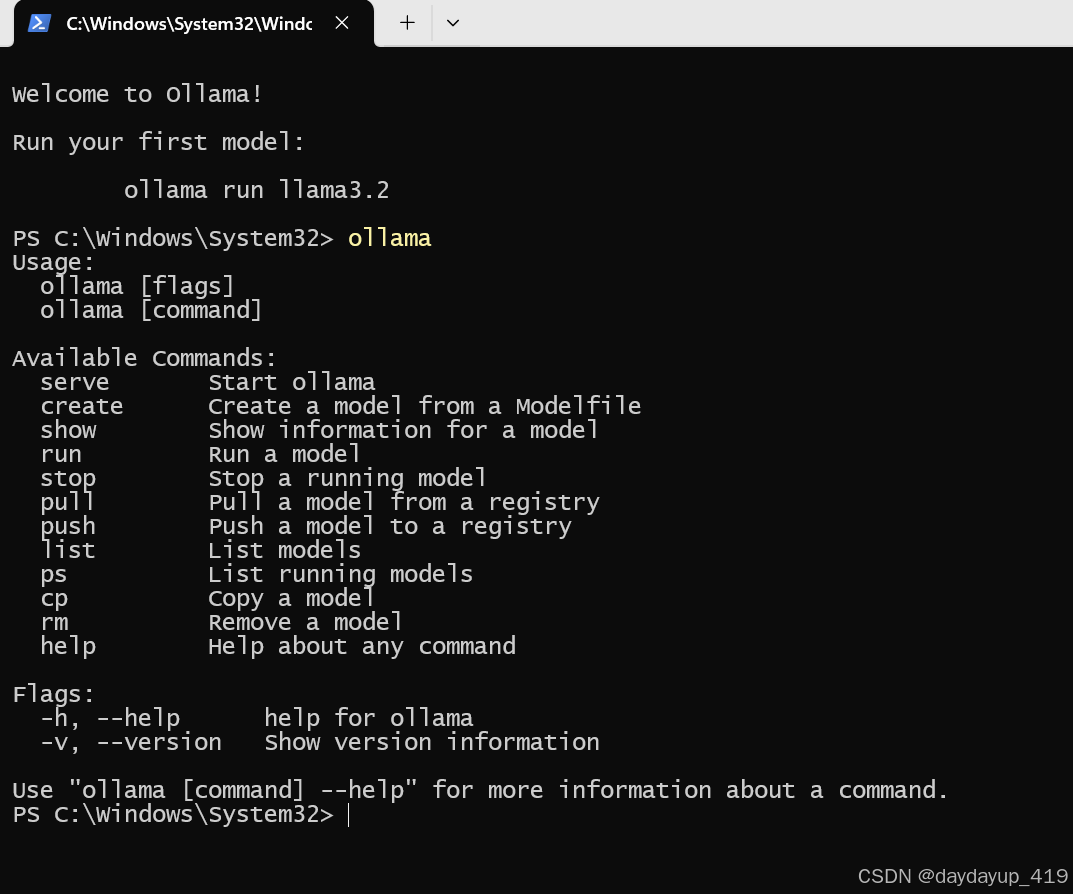The width and height of the screenshot is (1073, 894).
Task: Click the PowerShell icon in the tab
Action: tap(39, 23)
